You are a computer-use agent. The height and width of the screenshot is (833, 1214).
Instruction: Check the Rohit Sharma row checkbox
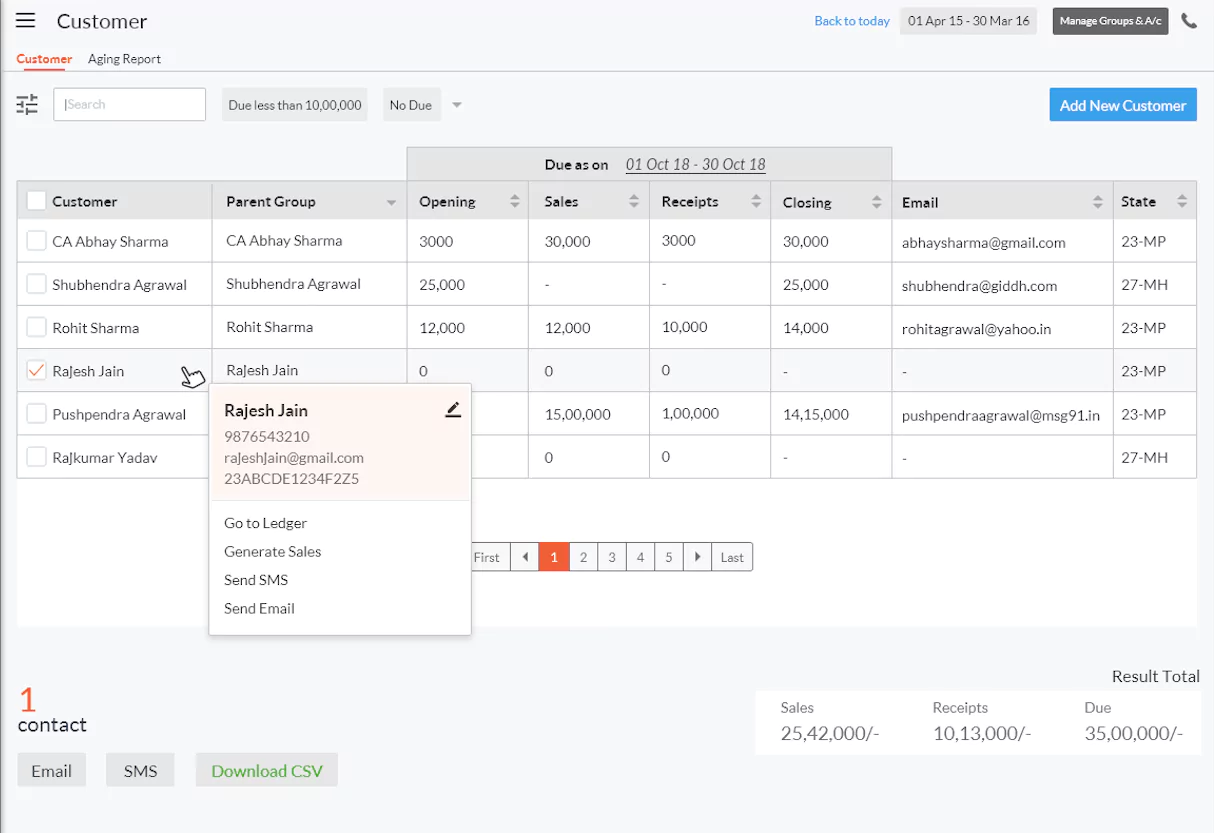tap(36, 327)
